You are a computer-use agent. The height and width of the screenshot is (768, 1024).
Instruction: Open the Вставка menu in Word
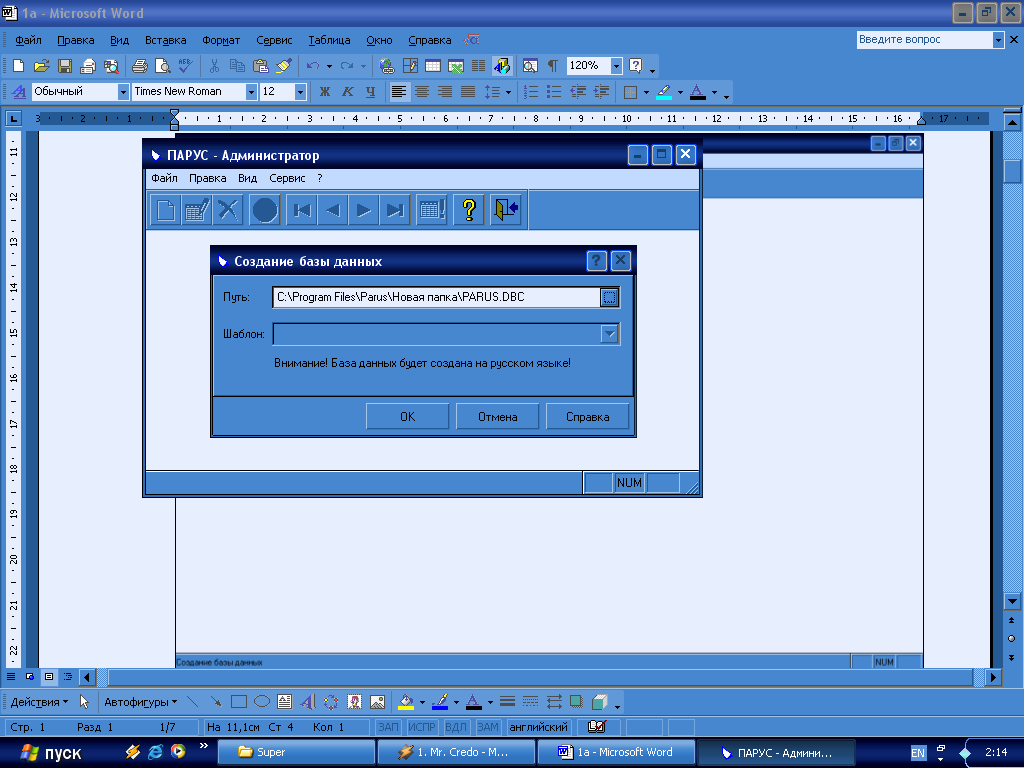point(165,40)
